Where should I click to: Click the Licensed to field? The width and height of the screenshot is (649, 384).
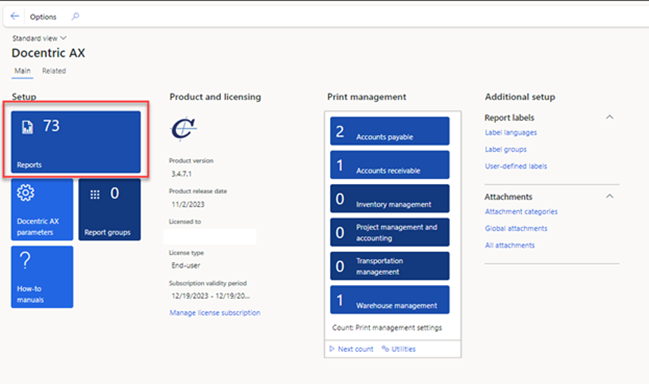click(x=210, y=237)
